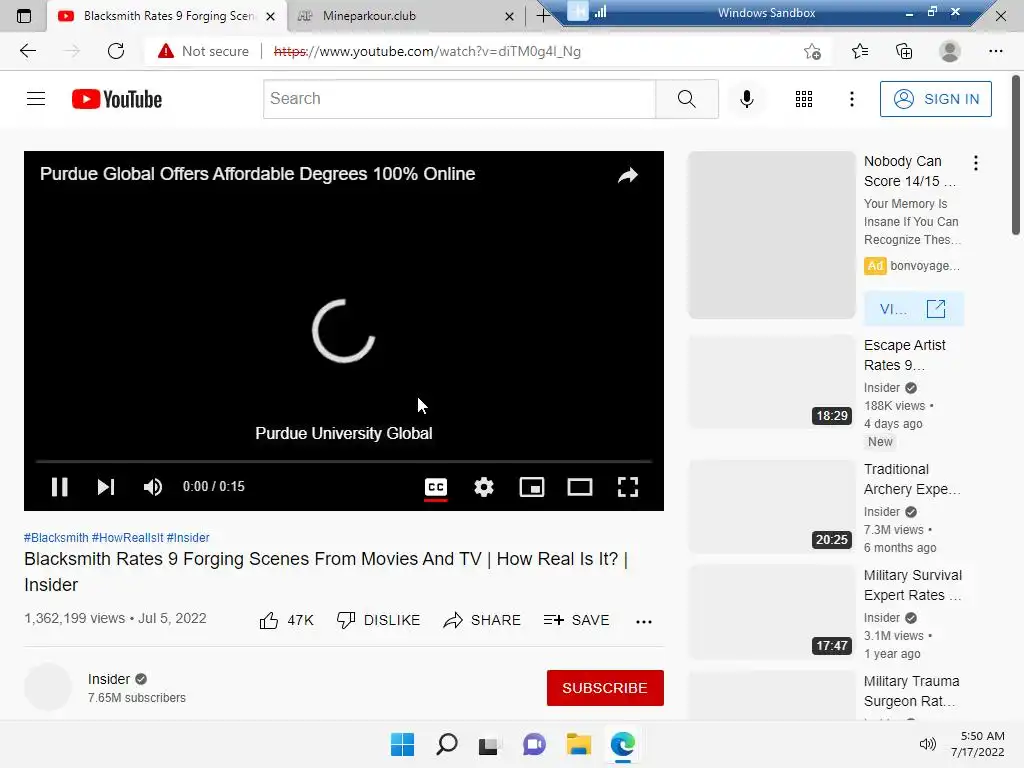Click the address bar URL
1024x768 pixels.
428,51
